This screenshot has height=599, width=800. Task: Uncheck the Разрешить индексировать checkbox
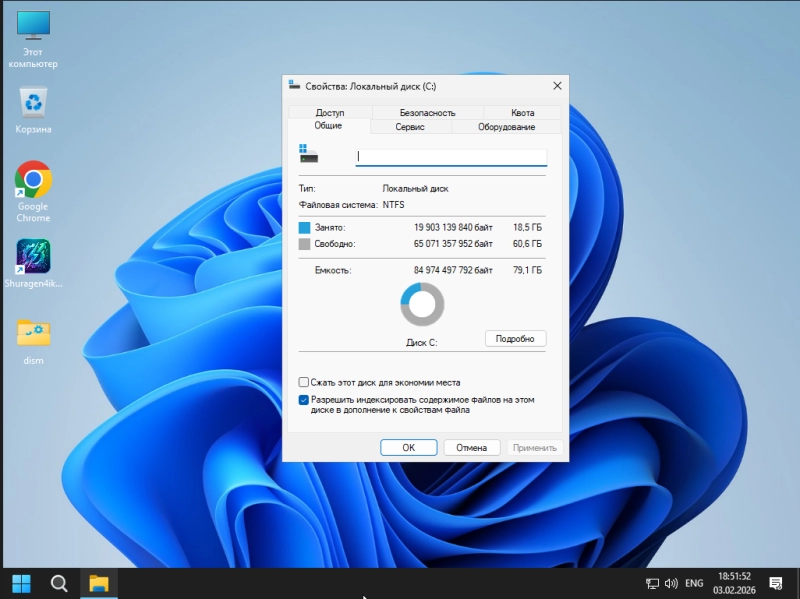coord(304,399)
